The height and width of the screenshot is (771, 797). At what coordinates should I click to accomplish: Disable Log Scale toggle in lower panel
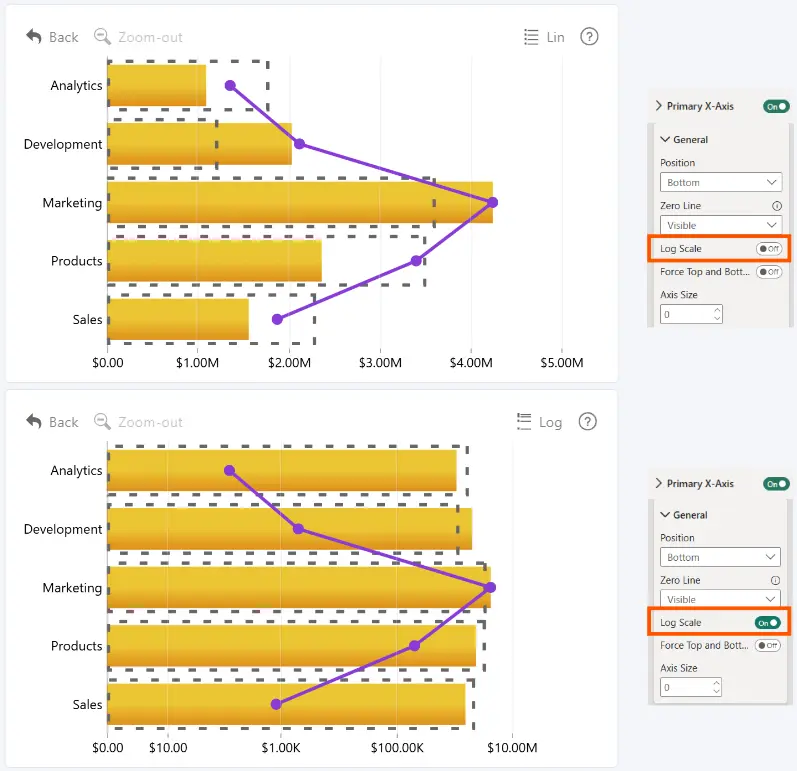click(768, 623)
